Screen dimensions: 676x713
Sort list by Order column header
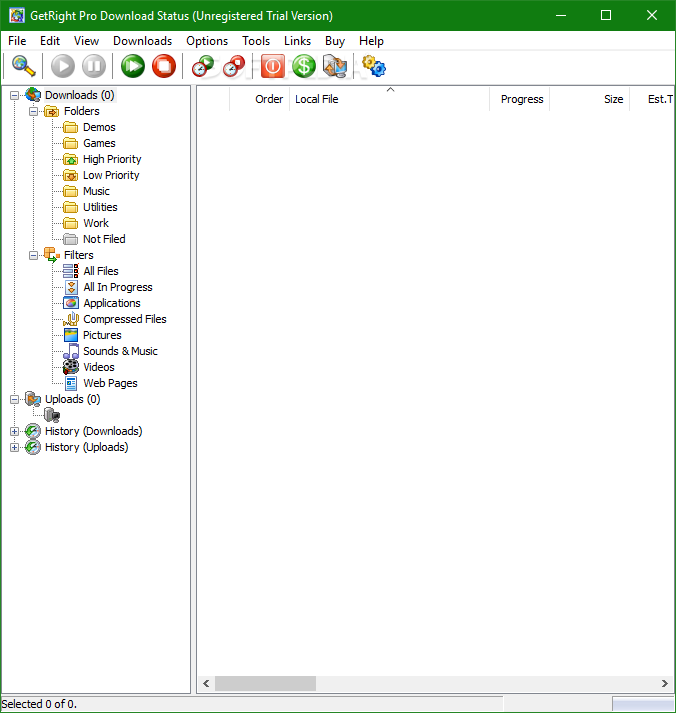click(x=260, y=99)
